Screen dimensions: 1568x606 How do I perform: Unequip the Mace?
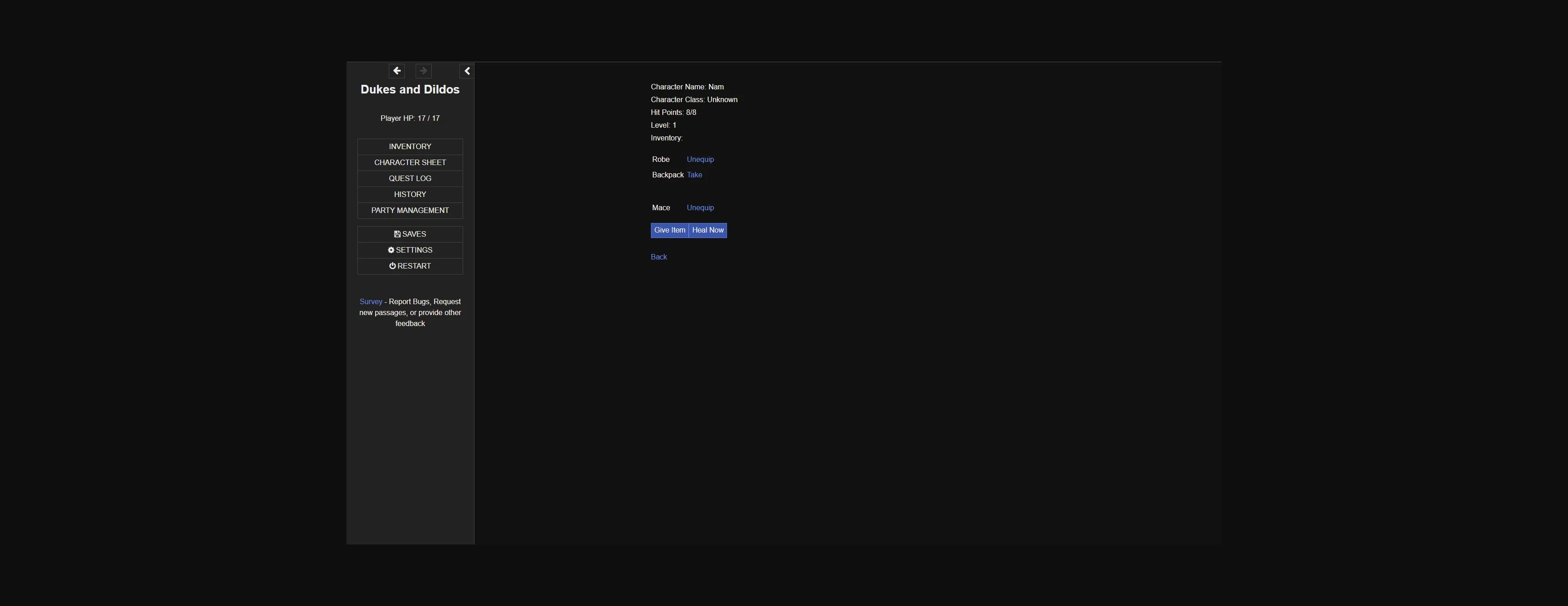(700, 207)
